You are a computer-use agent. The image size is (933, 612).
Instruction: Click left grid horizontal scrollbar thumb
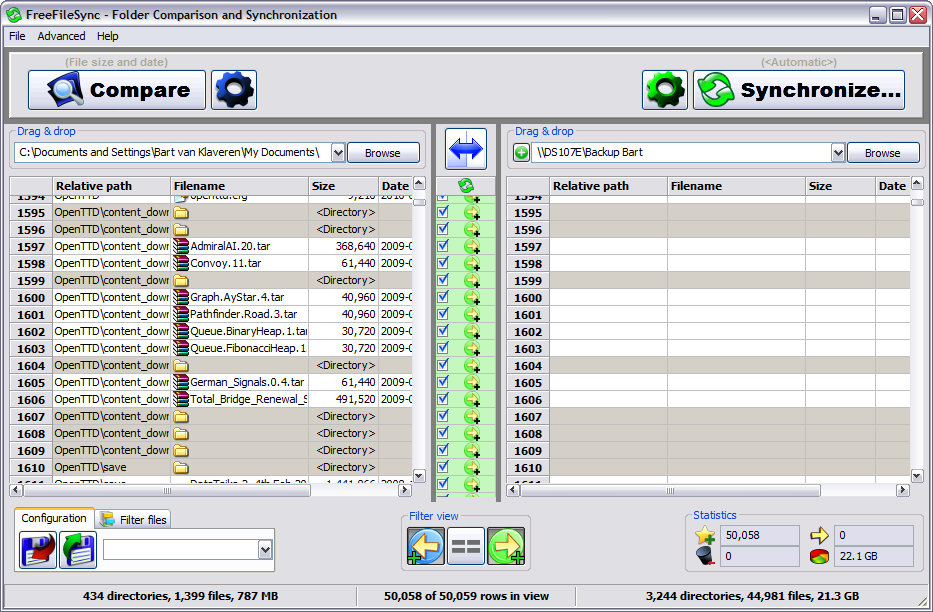point(167,491)
